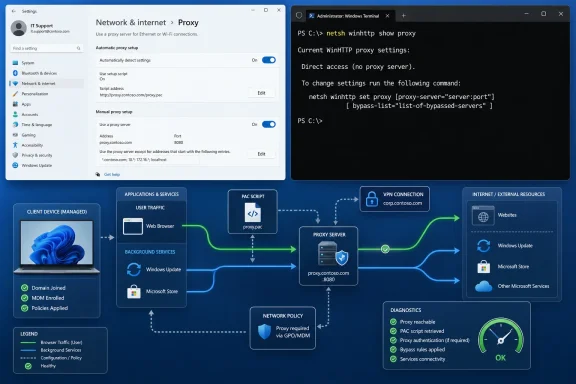Click the Domain Joined green check

(25, 288)
